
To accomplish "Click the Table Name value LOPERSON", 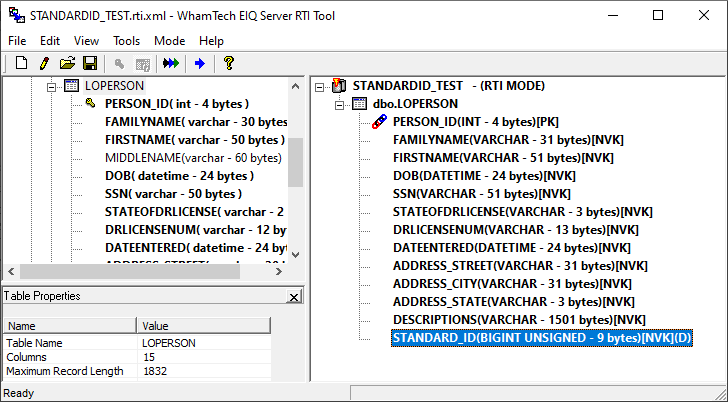I will [x=169, y=343].
